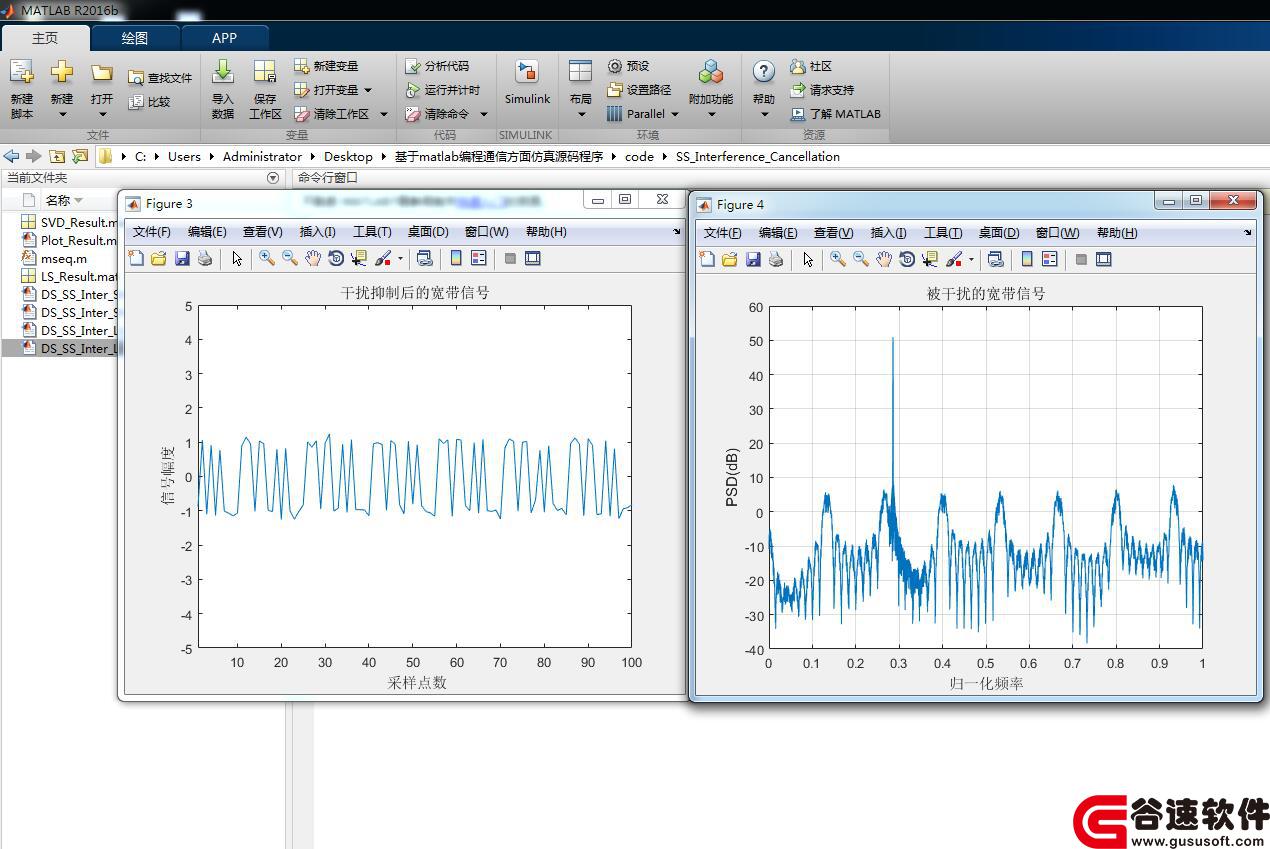This screenshot has height=849, width=1270.
Task: Go up one folder level
Action: point(57,156)
